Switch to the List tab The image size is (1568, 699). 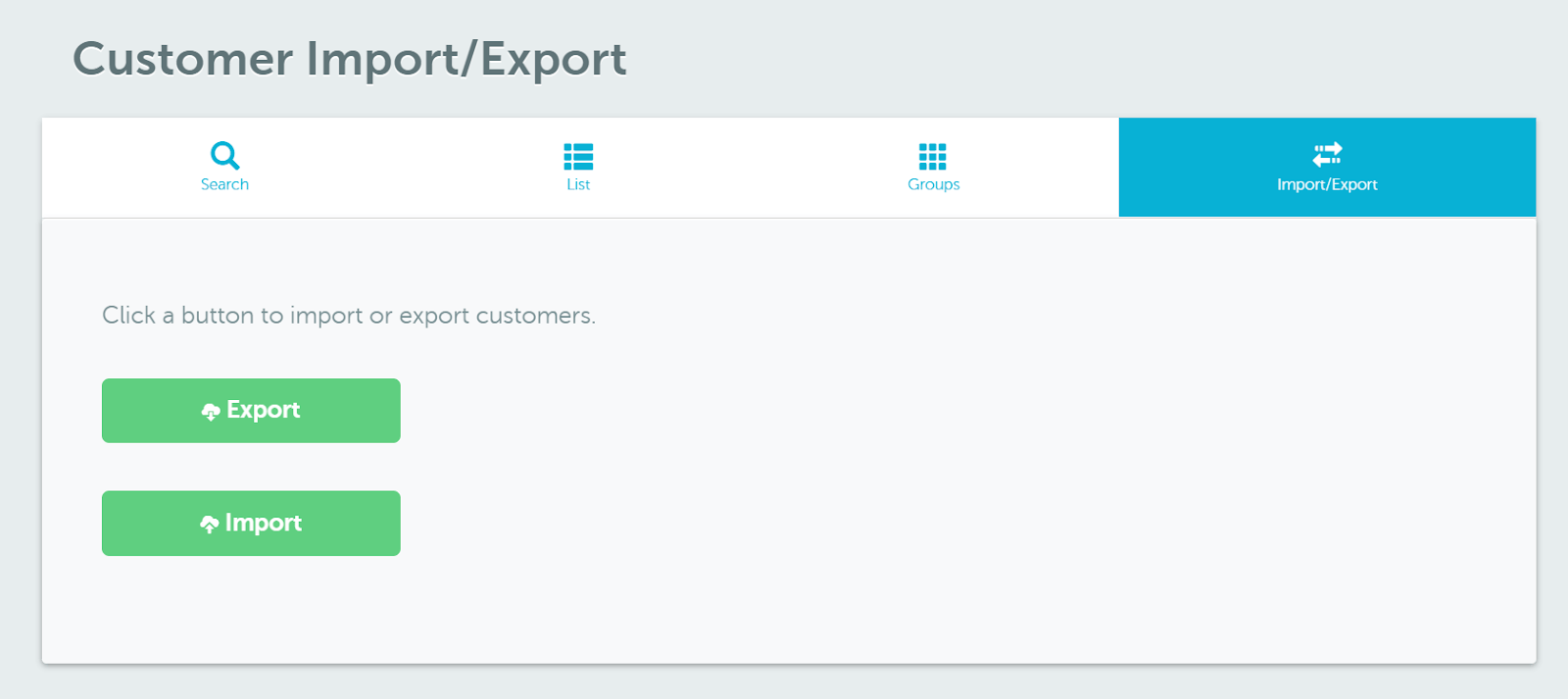coord(578,168)
